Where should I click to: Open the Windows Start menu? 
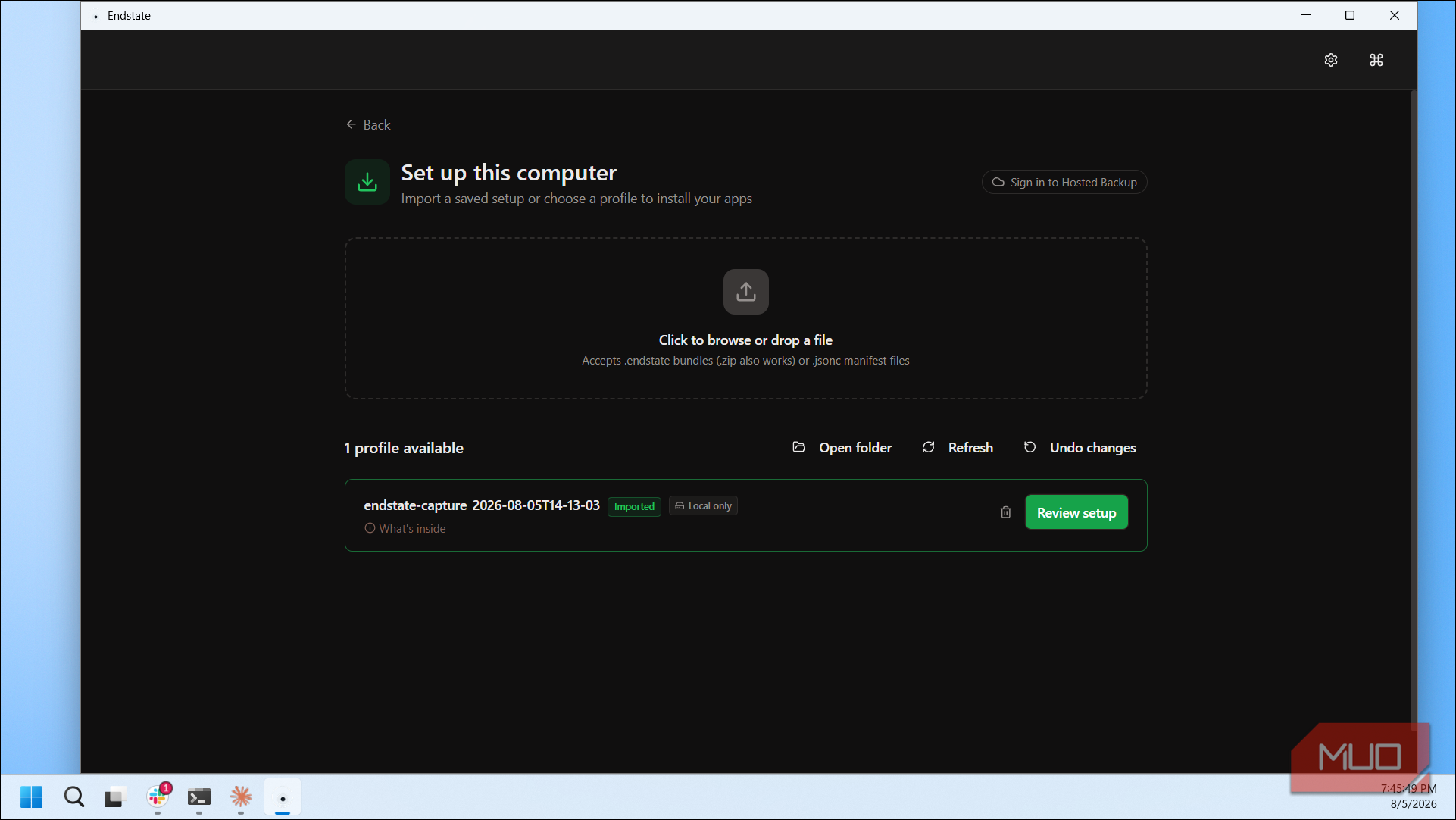32,797
